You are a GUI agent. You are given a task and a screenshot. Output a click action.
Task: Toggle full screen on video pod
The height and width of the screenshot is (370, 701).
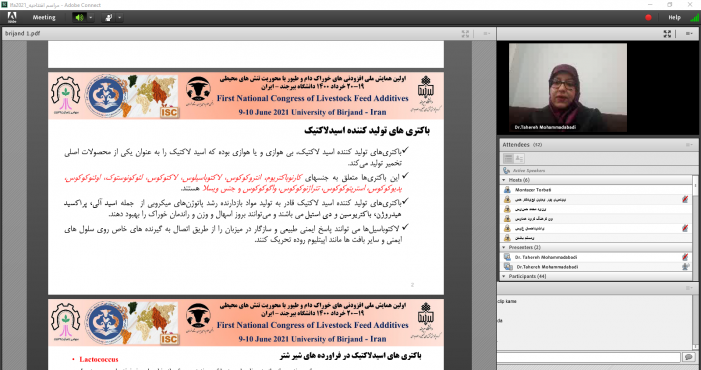pyautogui.click(x=667, y=34)
